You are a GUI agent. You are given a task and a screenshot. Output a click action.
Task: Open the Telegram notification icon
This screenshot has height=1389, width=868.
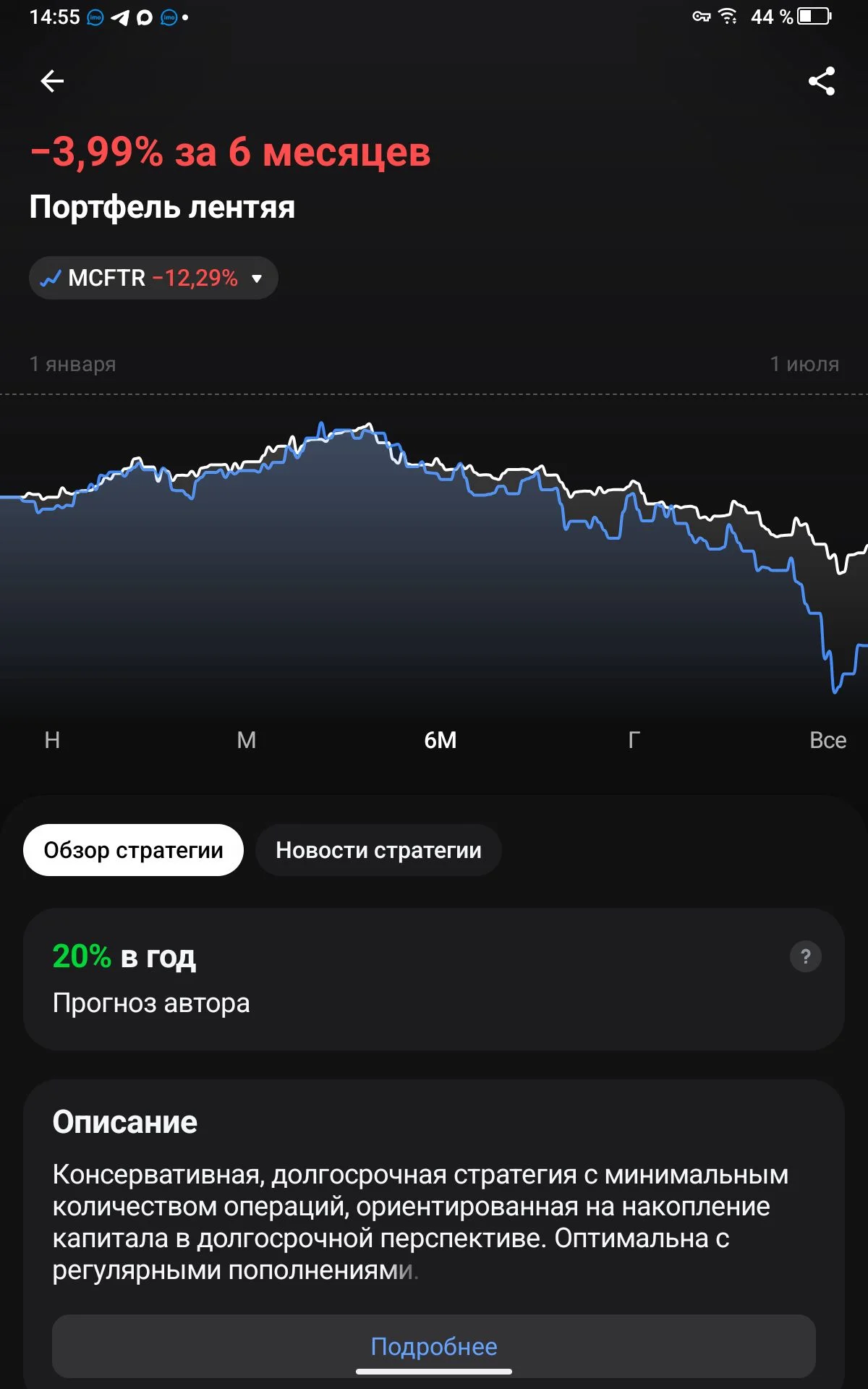120,17
